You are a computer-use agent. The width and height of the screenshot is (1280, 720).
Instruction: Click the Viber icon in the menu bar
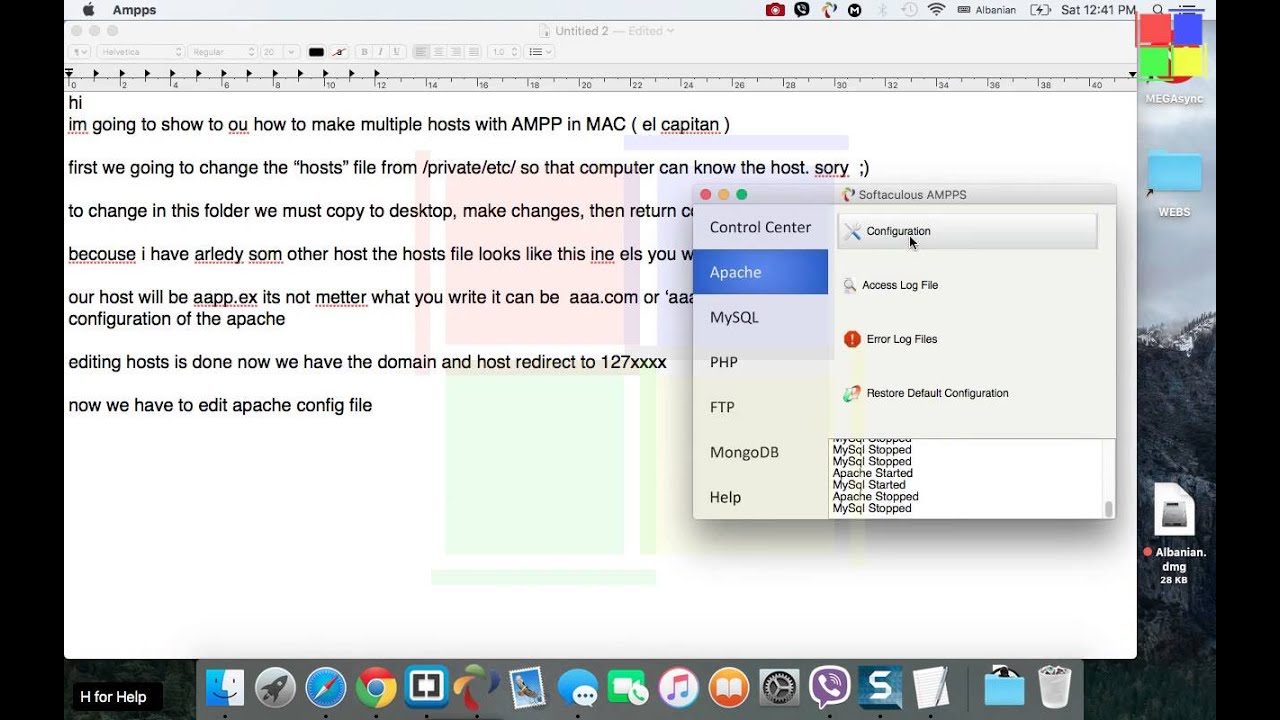point(802,10)
